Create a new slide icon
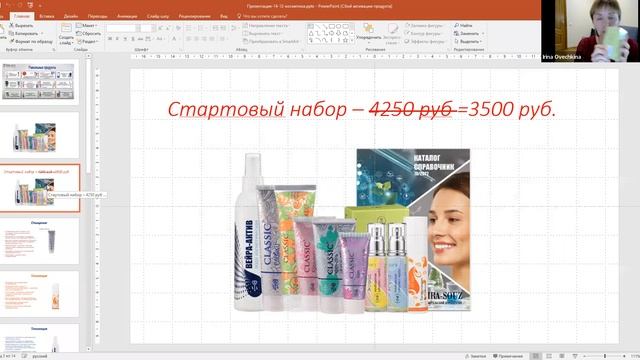Image resolution: width=640 pixels, height=360 pixels. coord(66,28)
